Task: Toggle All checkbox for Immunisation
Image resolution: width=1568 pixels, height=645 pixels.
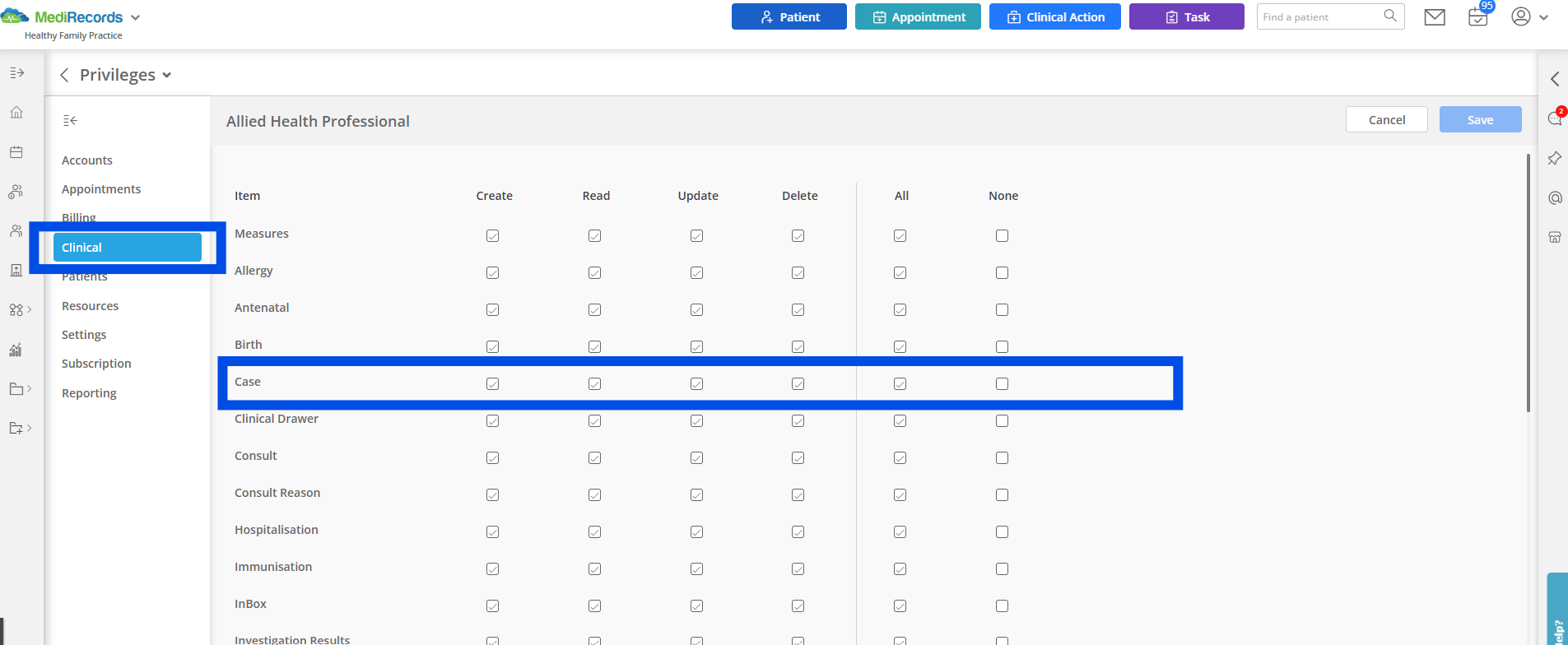Action: 900,569
